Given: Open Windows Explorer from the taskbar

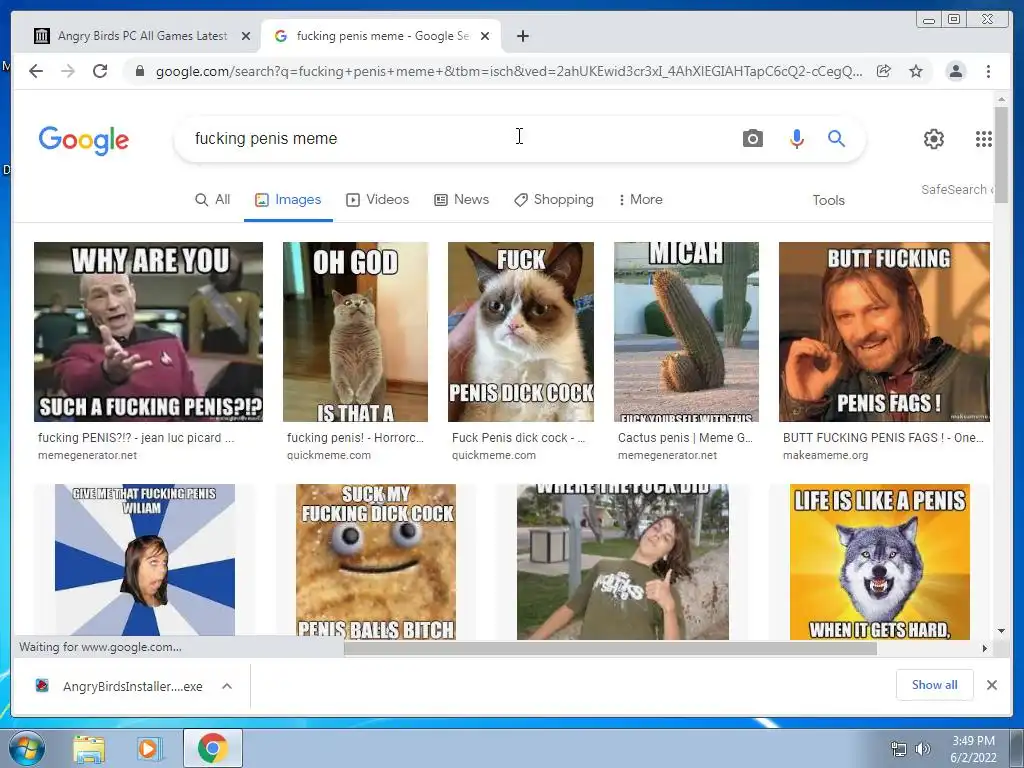Looking at the screenshot, I should pyautogui.click(x=89, y=749).
